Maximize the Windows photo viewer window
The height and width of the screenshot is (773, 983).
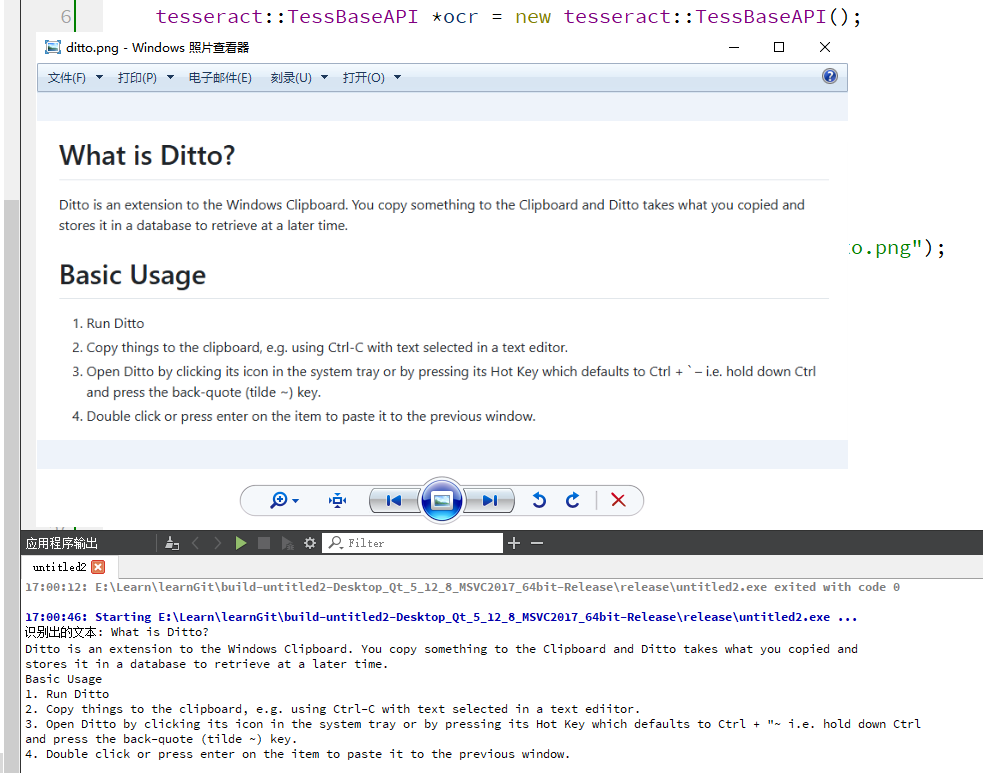point(779,47)
